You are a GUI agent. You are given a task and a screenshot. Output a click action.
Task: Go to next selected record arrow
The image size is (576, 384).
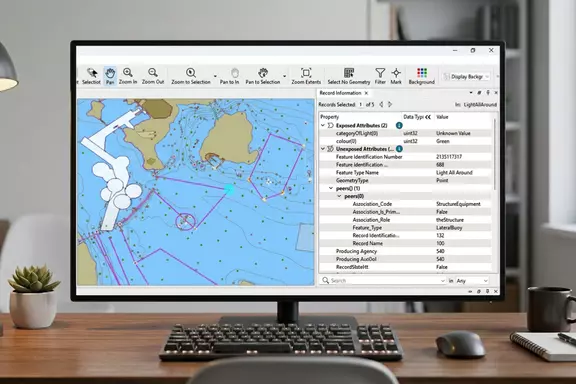click(390, 104)
